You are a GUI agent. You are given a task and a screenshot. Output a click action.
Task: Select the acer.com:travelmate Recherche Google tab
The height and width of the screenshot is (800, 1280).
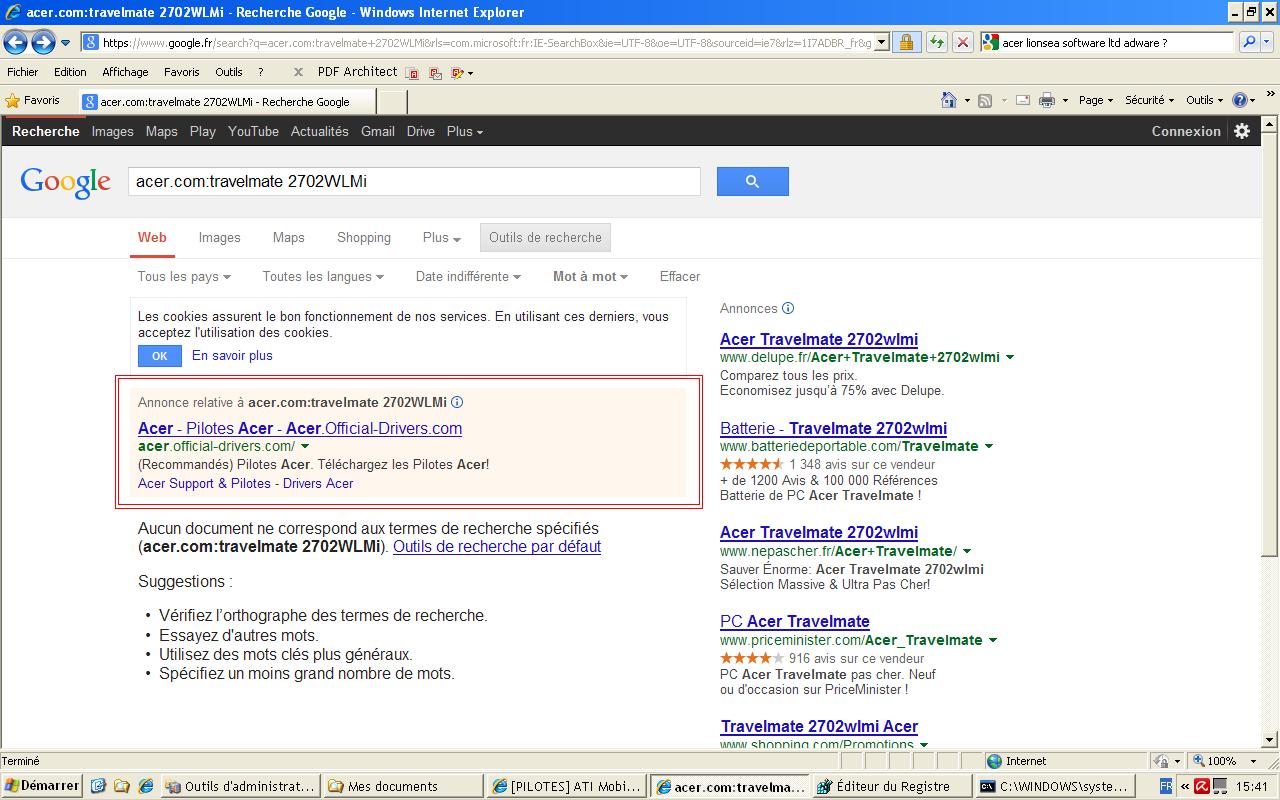(x=227, y=101)
